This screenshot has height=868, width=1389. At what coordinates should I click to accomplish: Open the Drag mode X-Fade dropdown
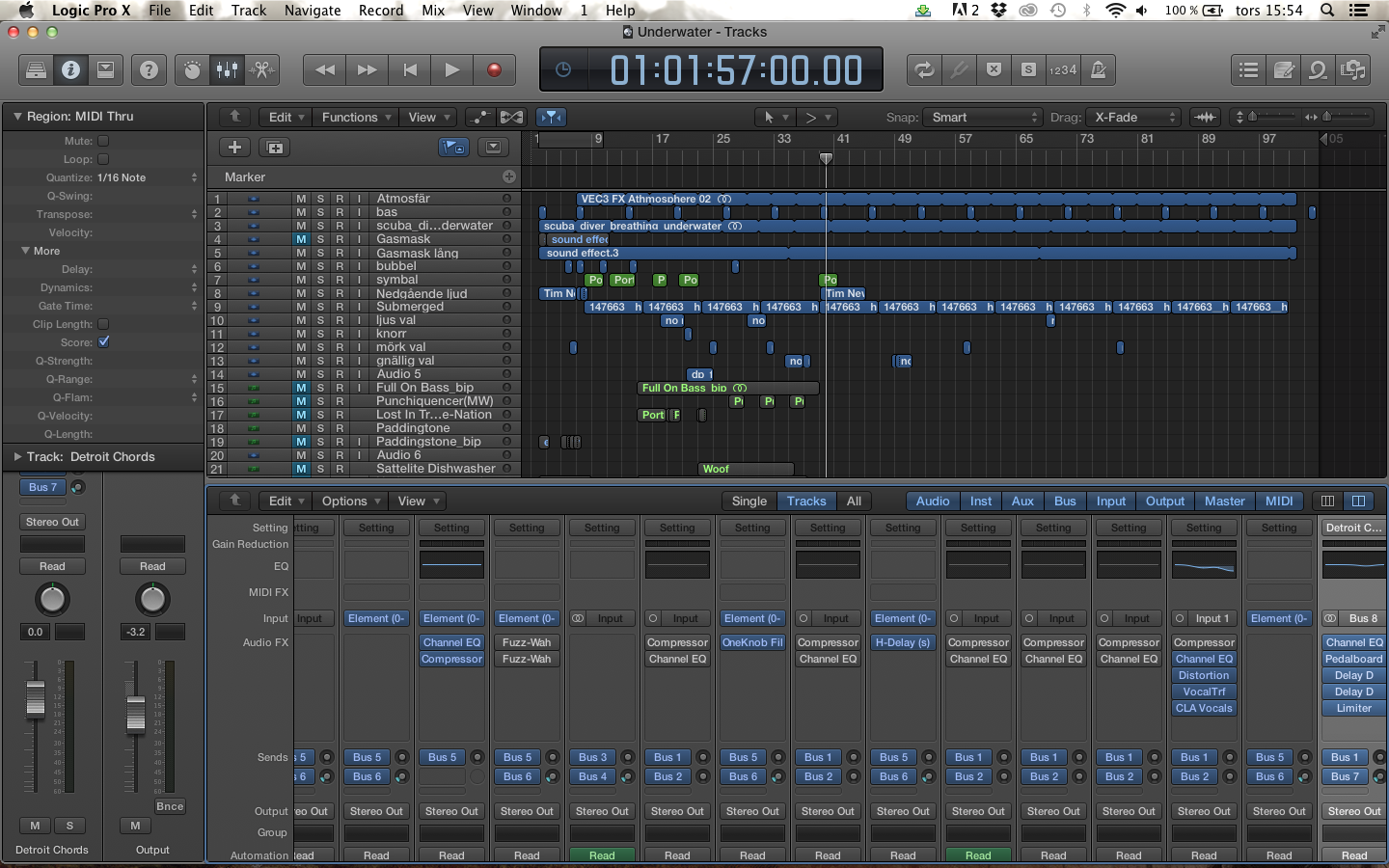(1132, 117)
